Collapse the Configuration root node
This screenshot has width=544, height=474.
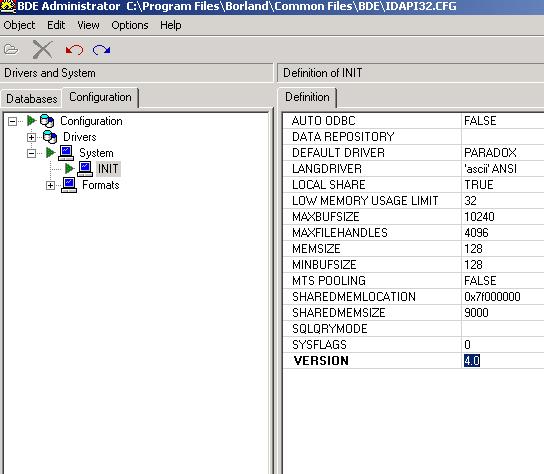coord(12,121)
